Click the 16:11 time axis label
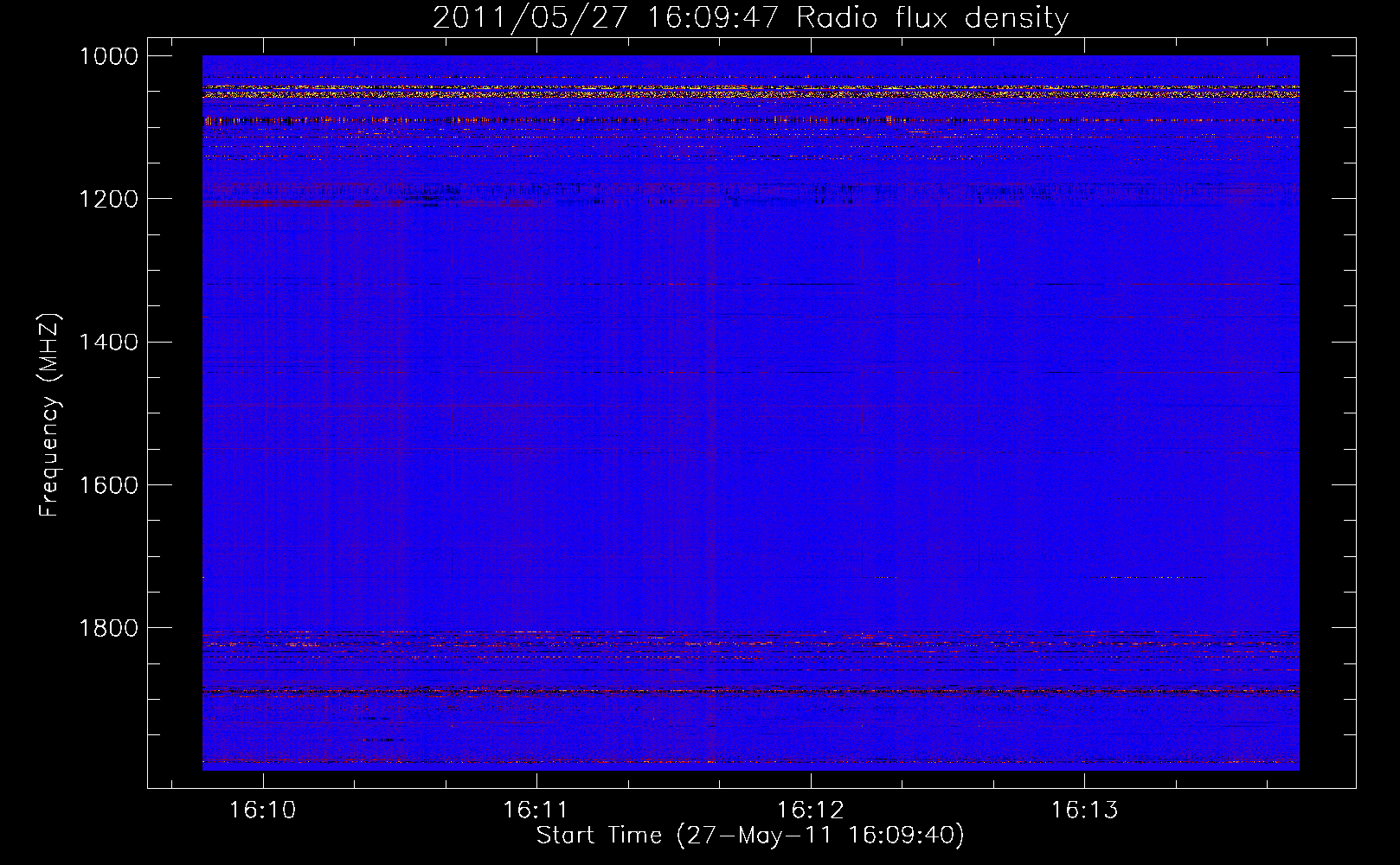The width and height of the screenshot is (1400, 865). tap(536, 811)
